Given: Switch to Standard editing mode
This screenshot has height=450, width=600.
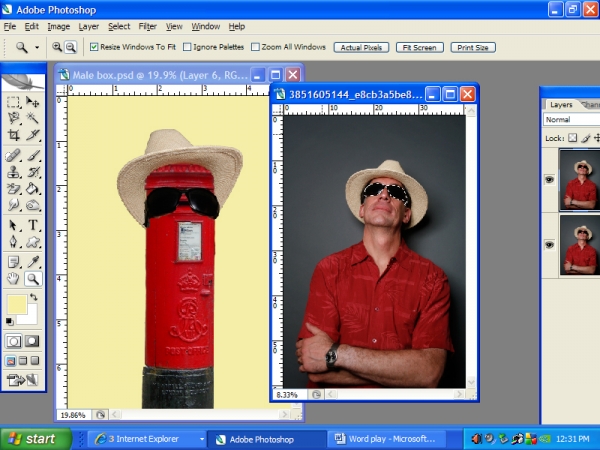Looking at the screenshot, I should click(13, 341).
